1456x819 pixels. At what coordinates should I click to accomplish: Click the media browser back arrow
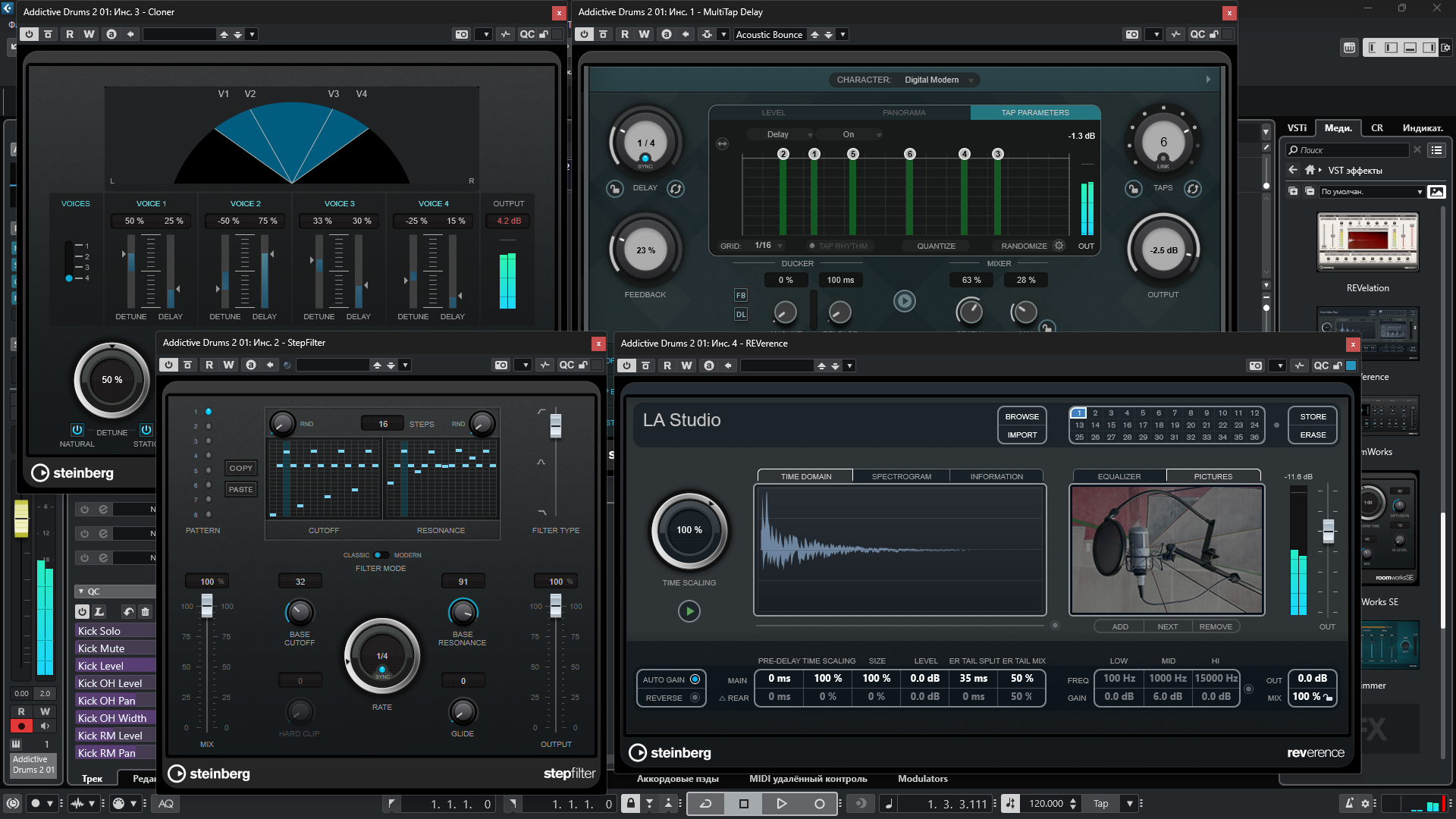click(1293, 170)
